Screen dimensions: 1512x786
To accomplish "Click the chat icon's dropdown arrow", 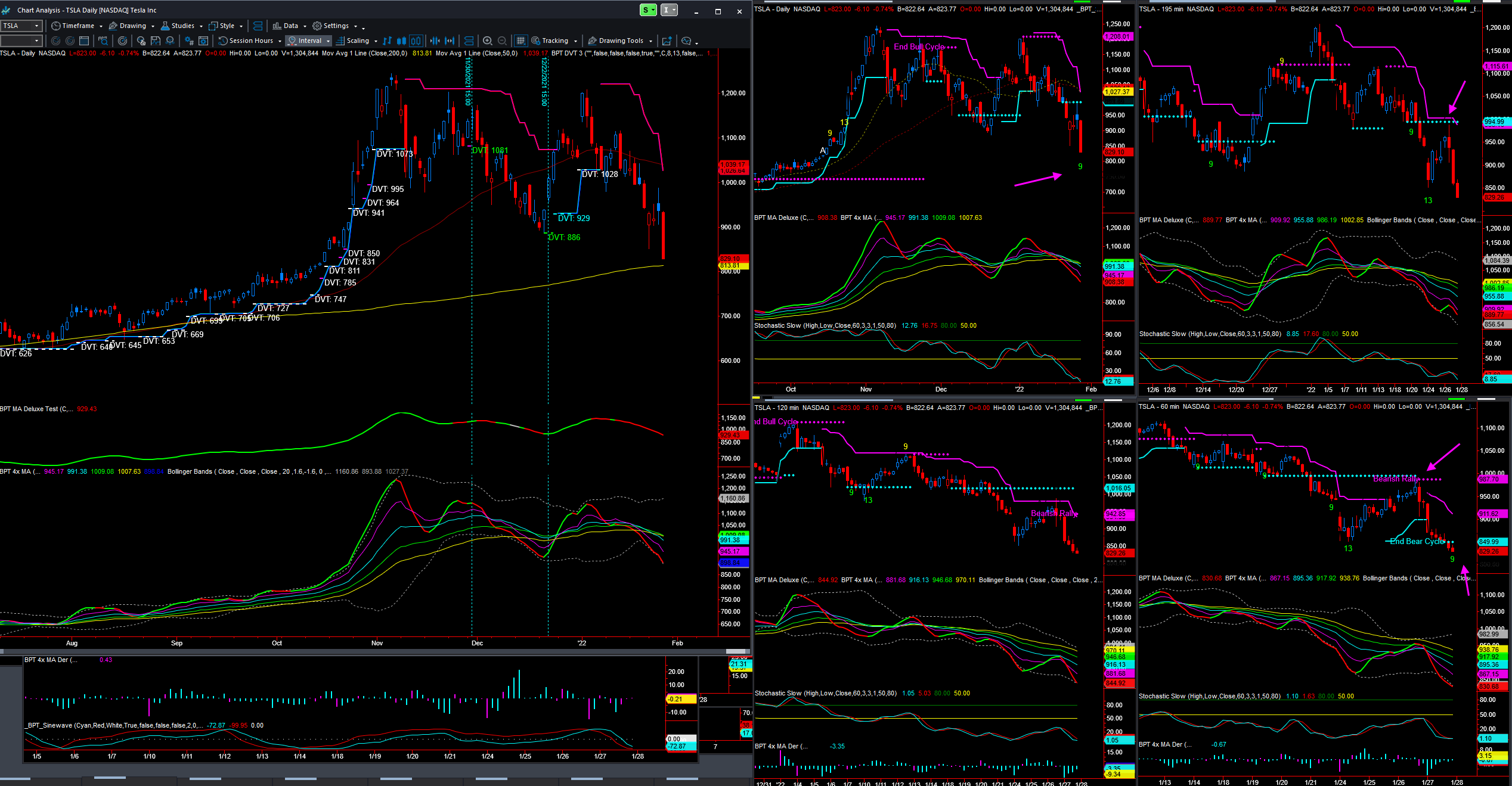I will click(x=696, y=43).
